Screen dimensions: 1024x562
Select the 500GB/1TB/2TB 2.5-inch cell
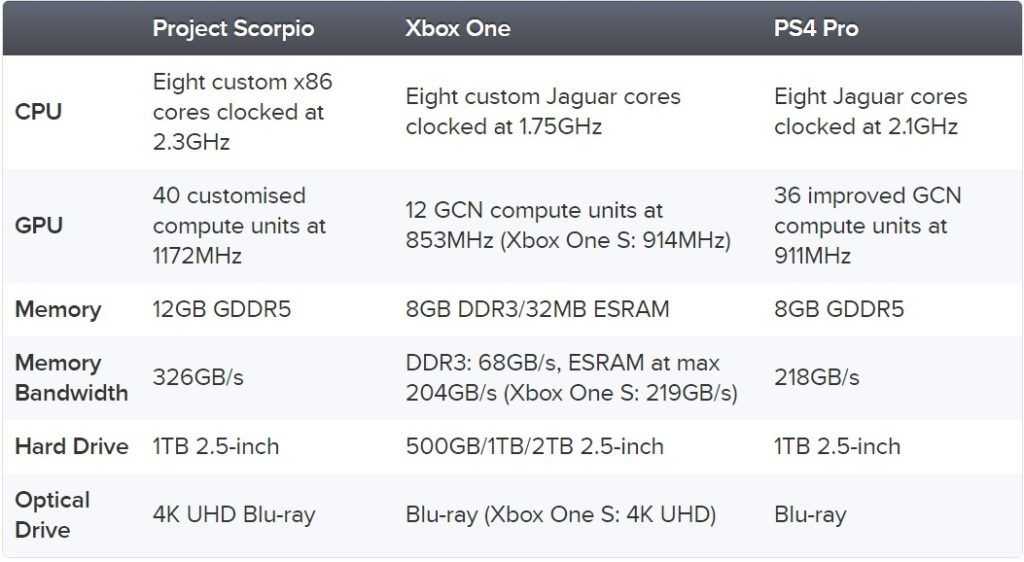534,446
